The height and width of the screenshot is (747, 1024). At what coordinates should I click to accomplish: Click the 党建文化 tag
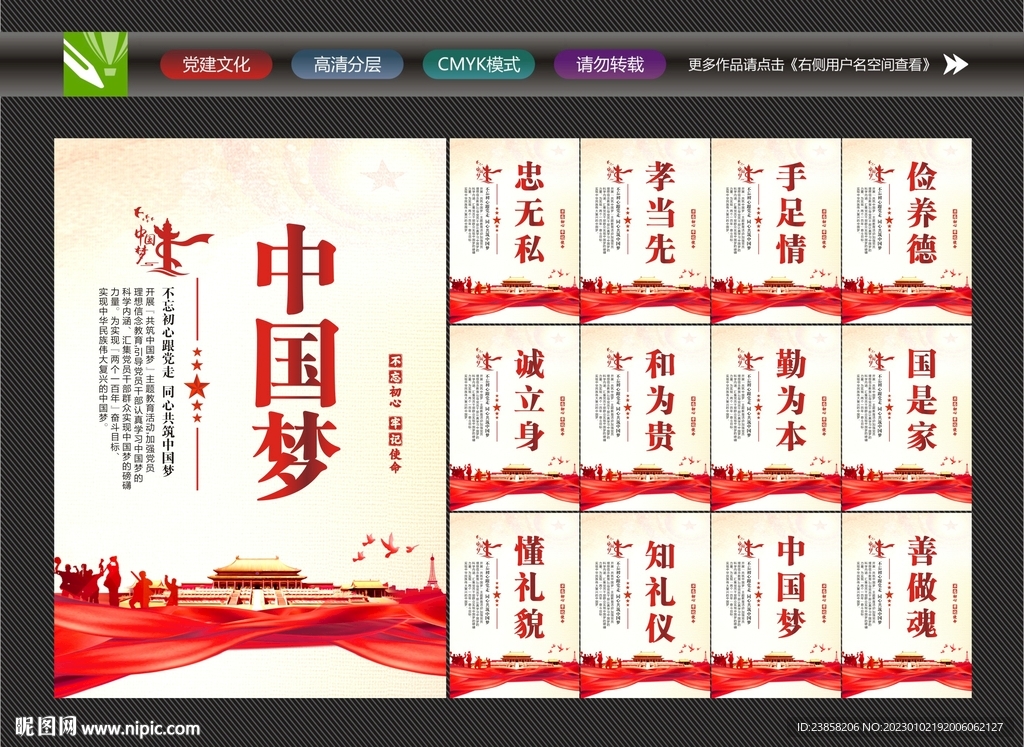point(218,65)
